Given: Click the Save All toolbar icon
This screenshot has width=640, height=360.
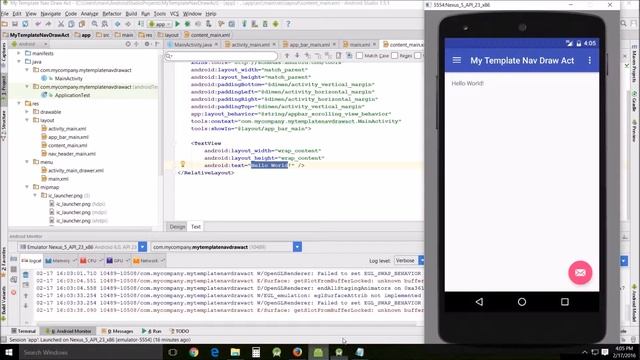Looking at the screenshot, I should pyautogui.click(x=15, y=24).
